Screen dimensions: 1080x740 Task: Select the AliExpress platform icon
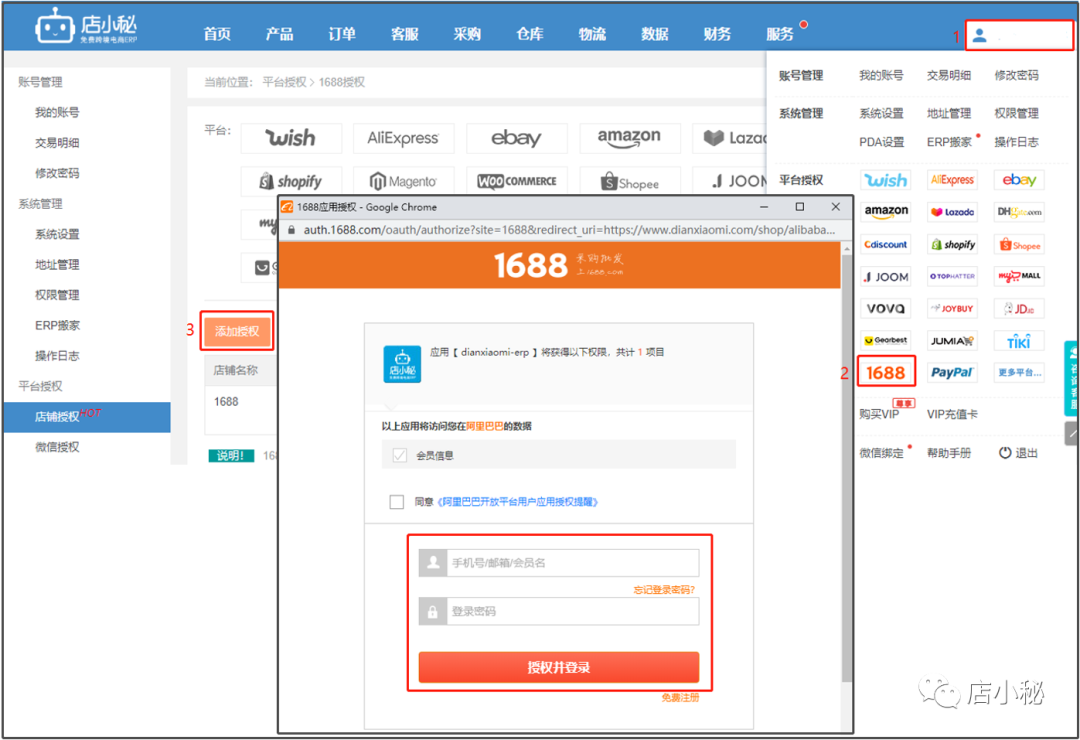[x=952, y=179]
